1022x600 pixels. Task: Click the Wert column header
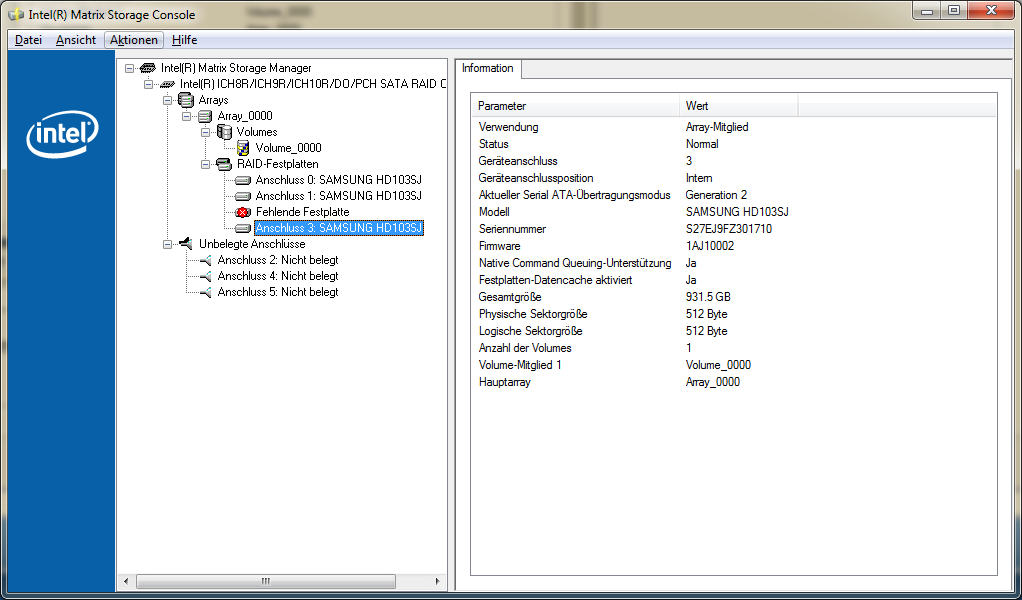pyautogui.click(x=739, y=106)
